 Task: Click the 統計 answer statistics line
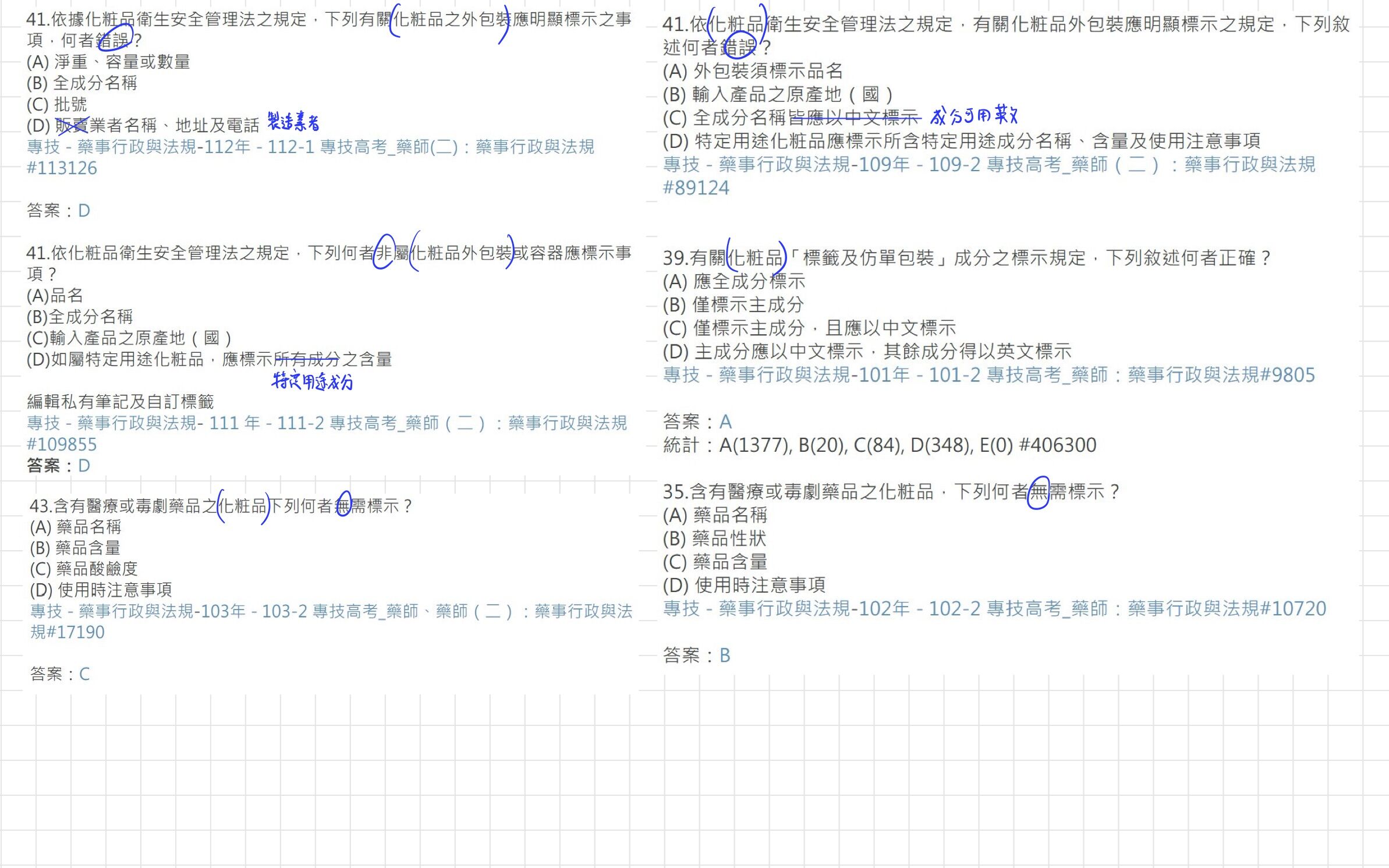tap(879, 445)
